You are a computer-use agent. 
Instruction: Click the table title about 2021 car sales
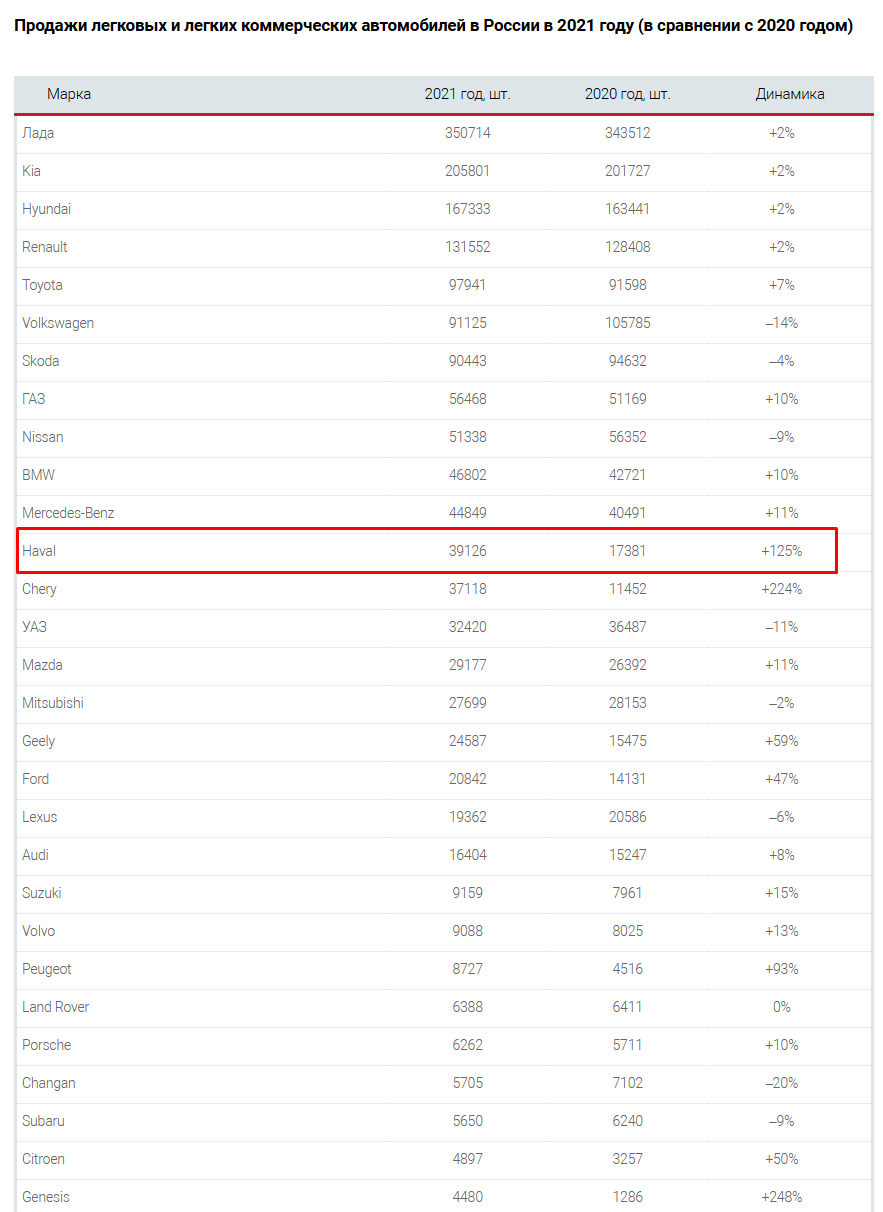[433, 26]
